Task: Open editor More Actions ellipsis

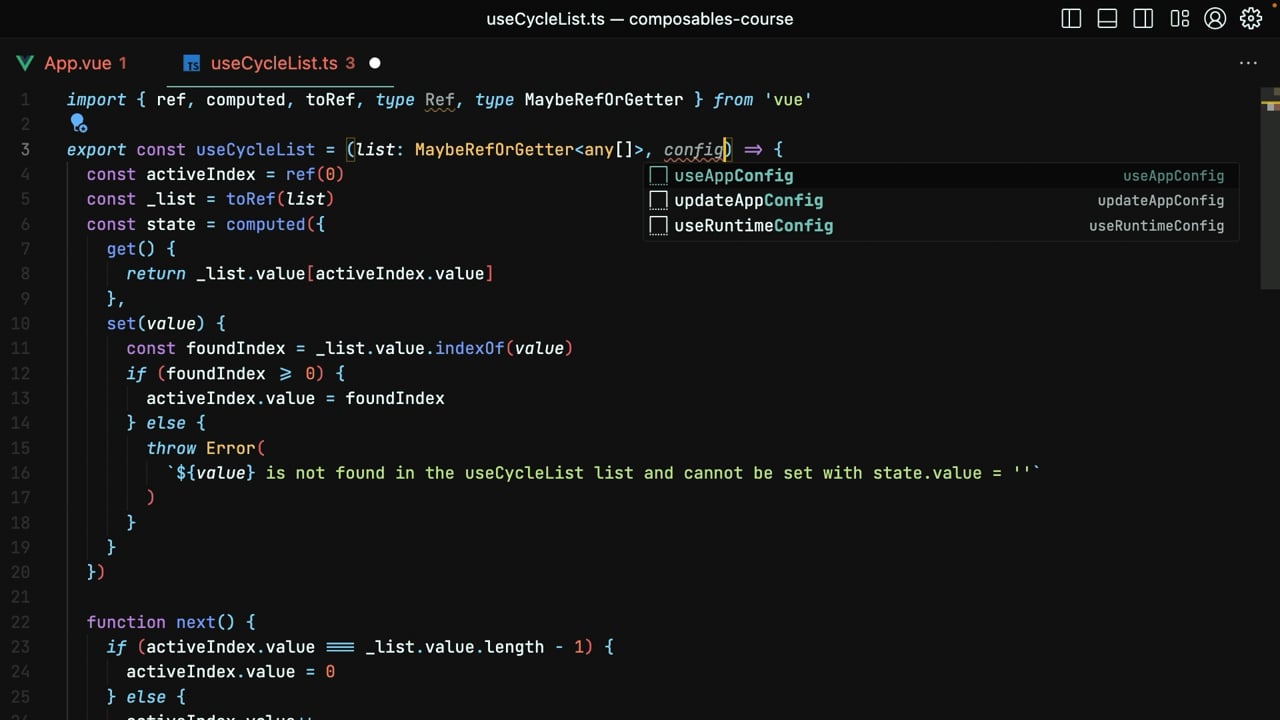Action: pos(1248,63)
